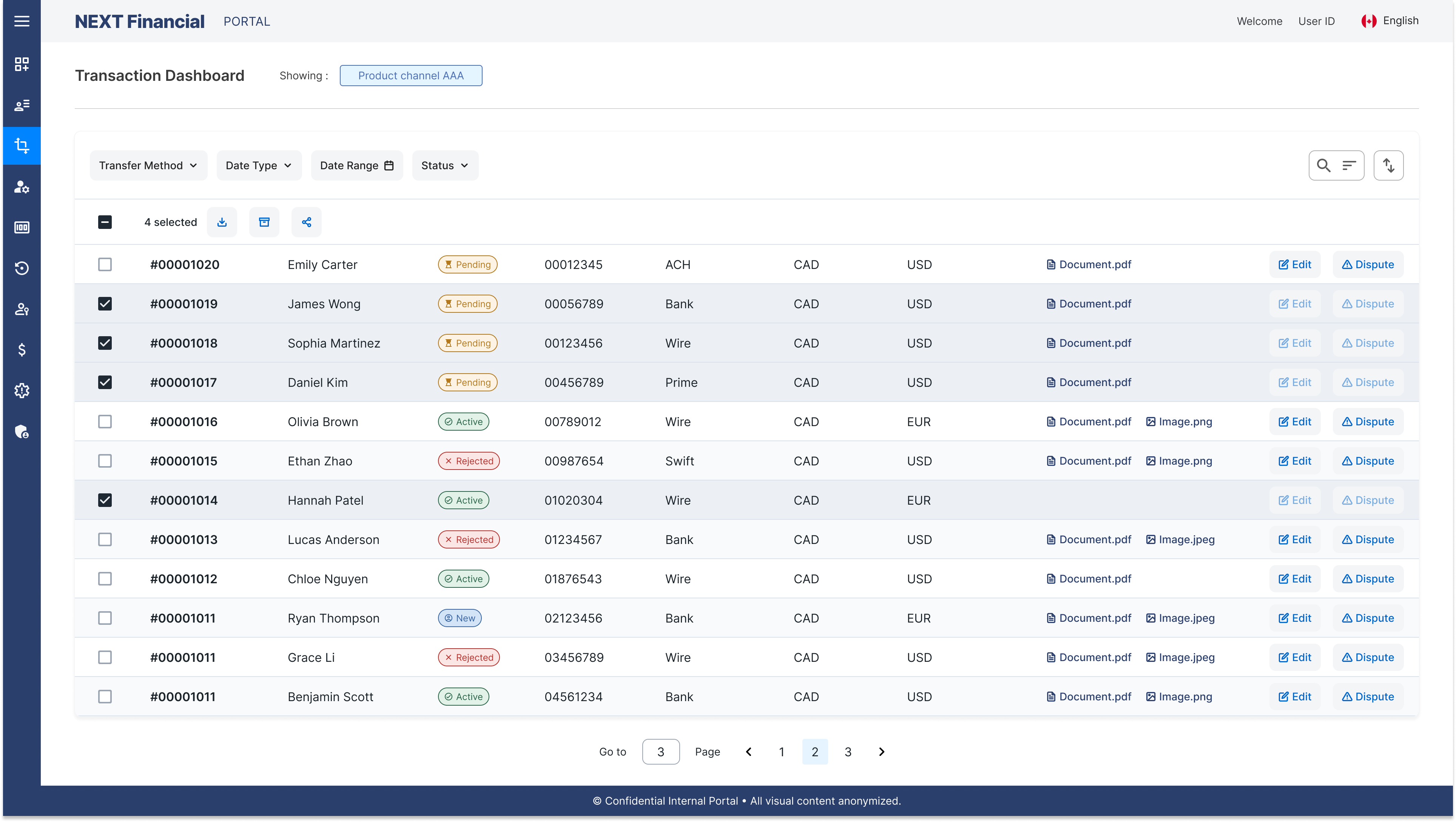Image resolution: width=1456 pixels, height=822 pixels.
Task: Switch to page 3 of results
Action: (x=848, y=751)
